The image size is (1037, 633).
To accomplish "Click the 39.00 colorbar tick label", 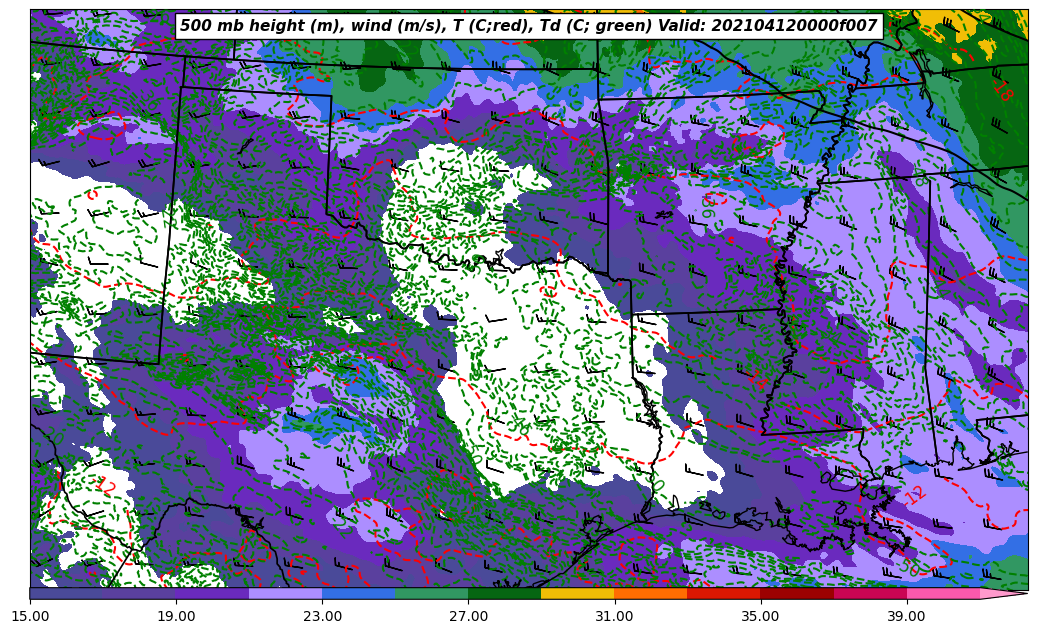I will click(906, 616).
